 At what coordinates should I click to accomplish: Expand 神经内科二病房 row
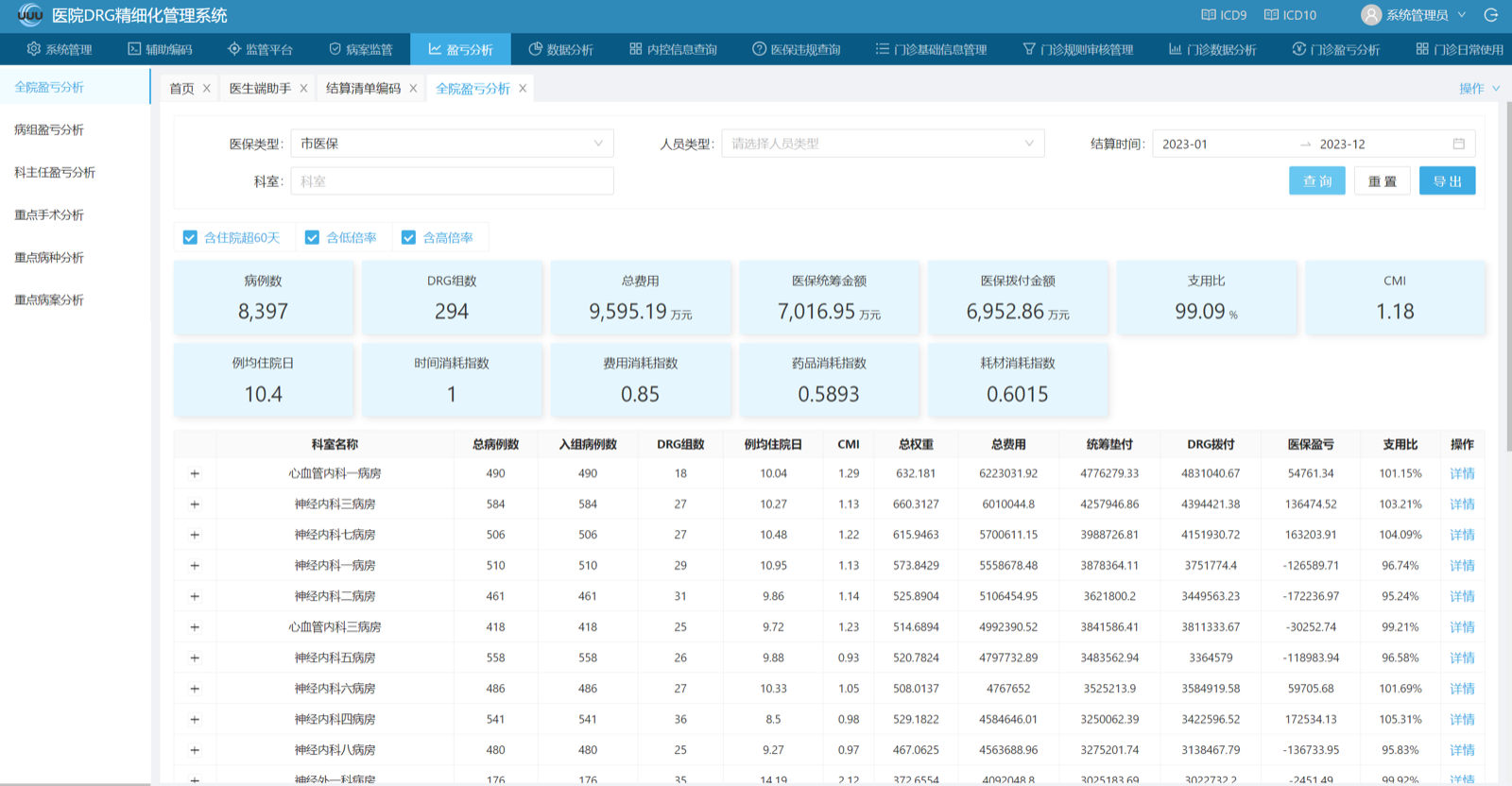pyautogui.click(x=195, y=596)
